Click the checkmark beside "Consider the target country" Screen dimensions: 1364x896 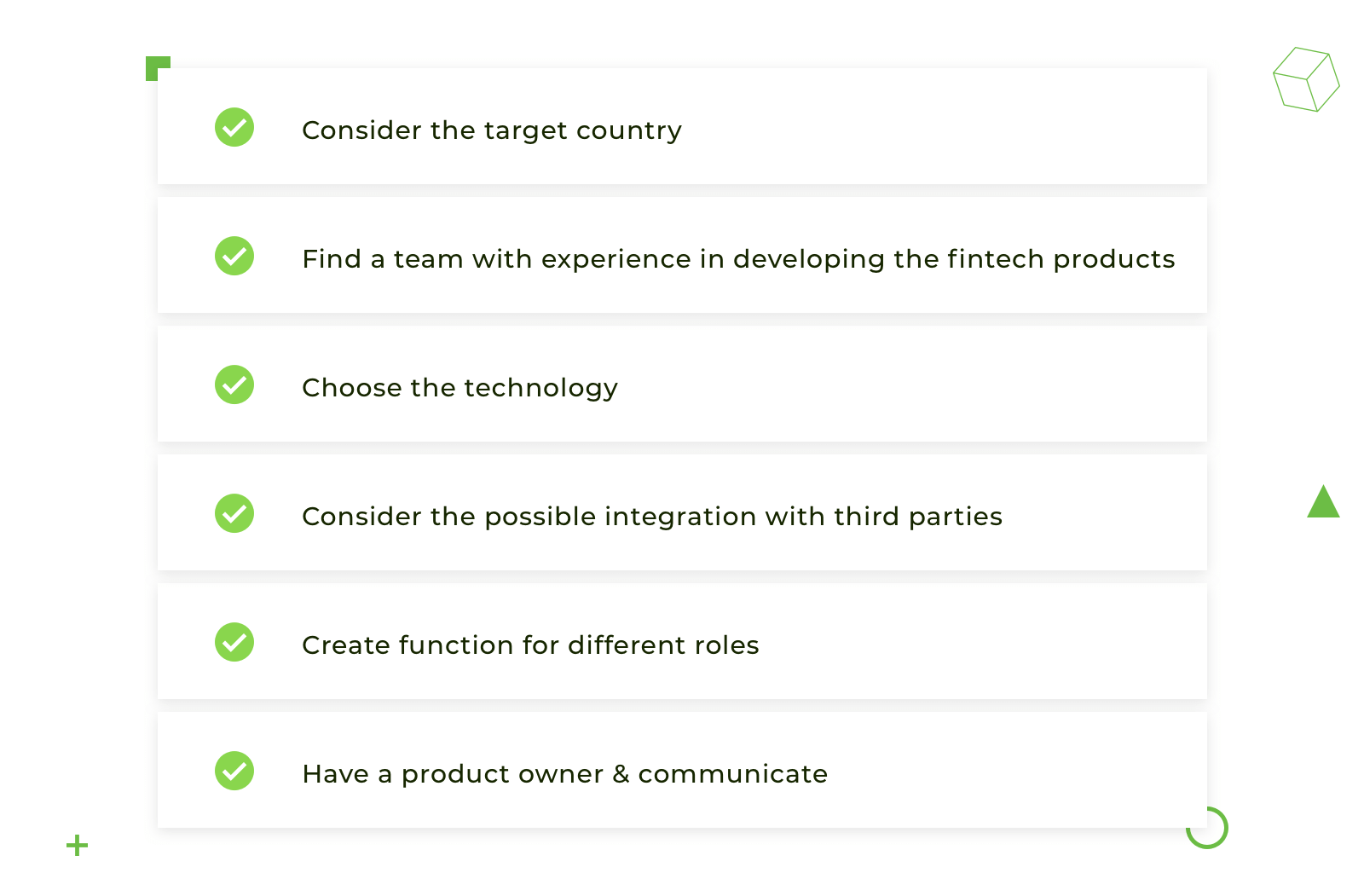(x=234, y=127)
